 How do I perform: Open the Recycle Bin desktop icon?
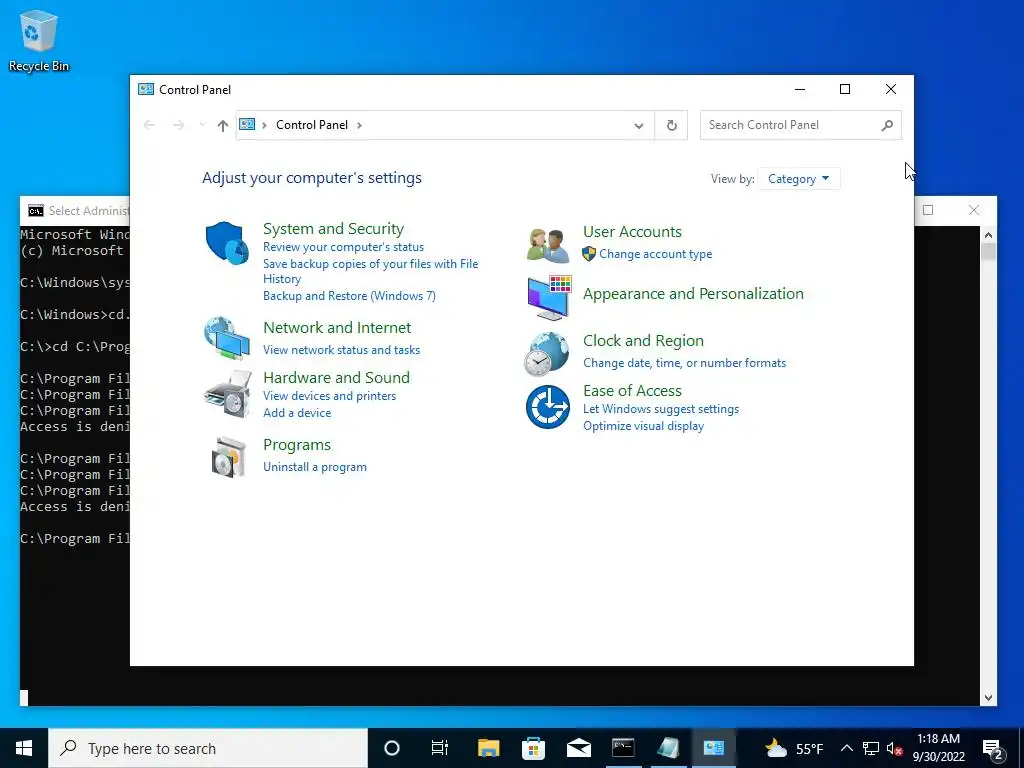point(39,41)
